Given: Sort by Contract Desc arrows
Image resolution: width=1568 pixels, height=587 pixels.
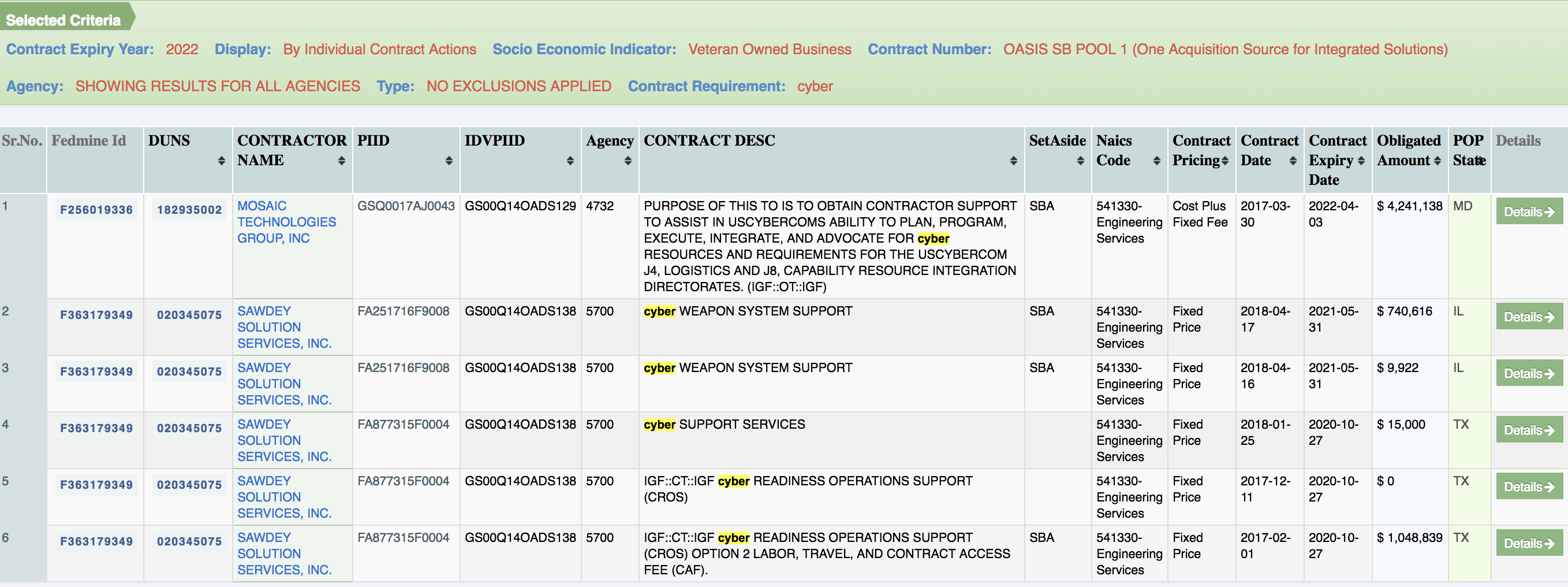Looking at the screenshot, I should click(x=1013, y=161).
